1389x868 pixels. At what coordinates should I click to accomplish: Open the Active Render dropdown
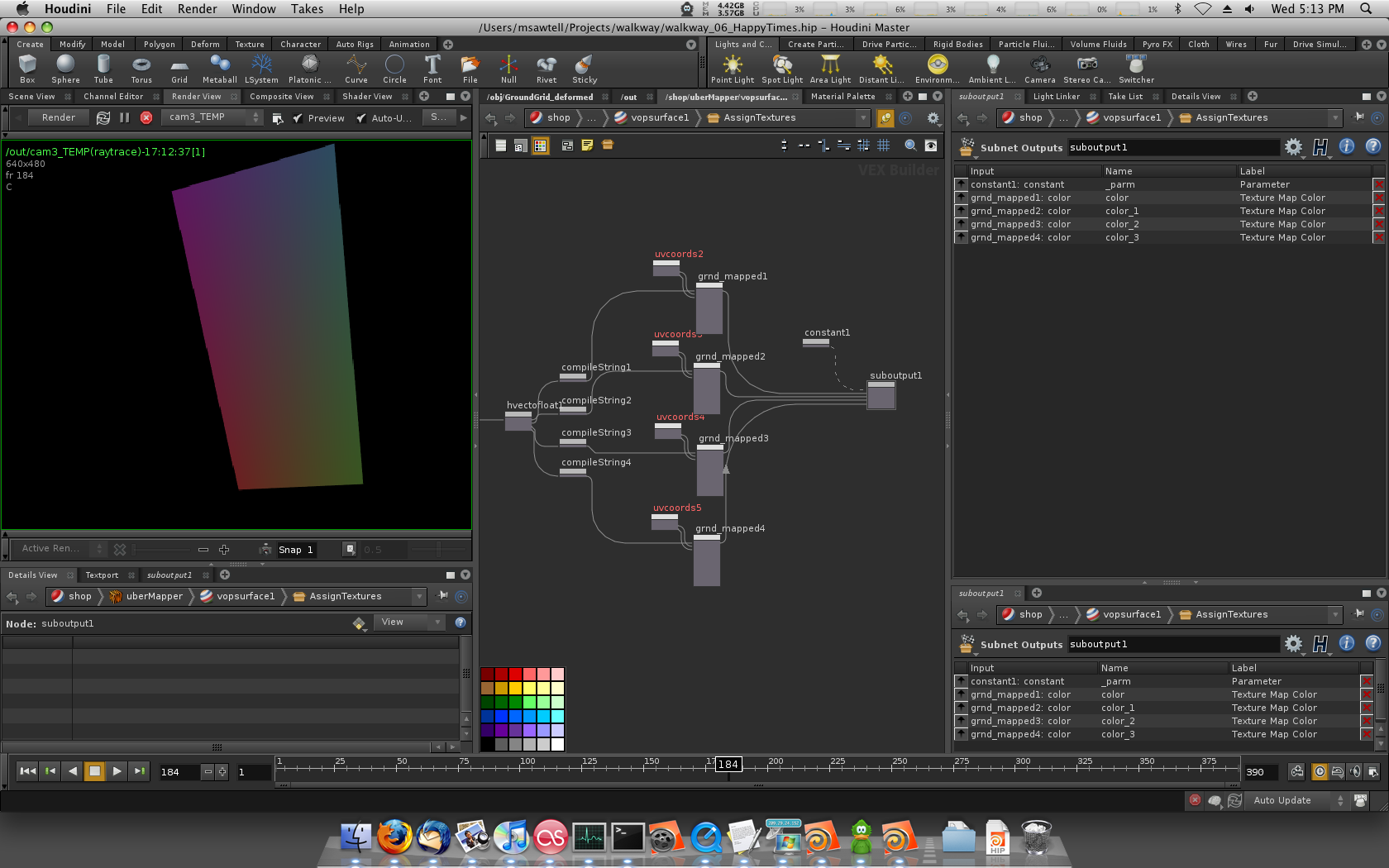62,549
